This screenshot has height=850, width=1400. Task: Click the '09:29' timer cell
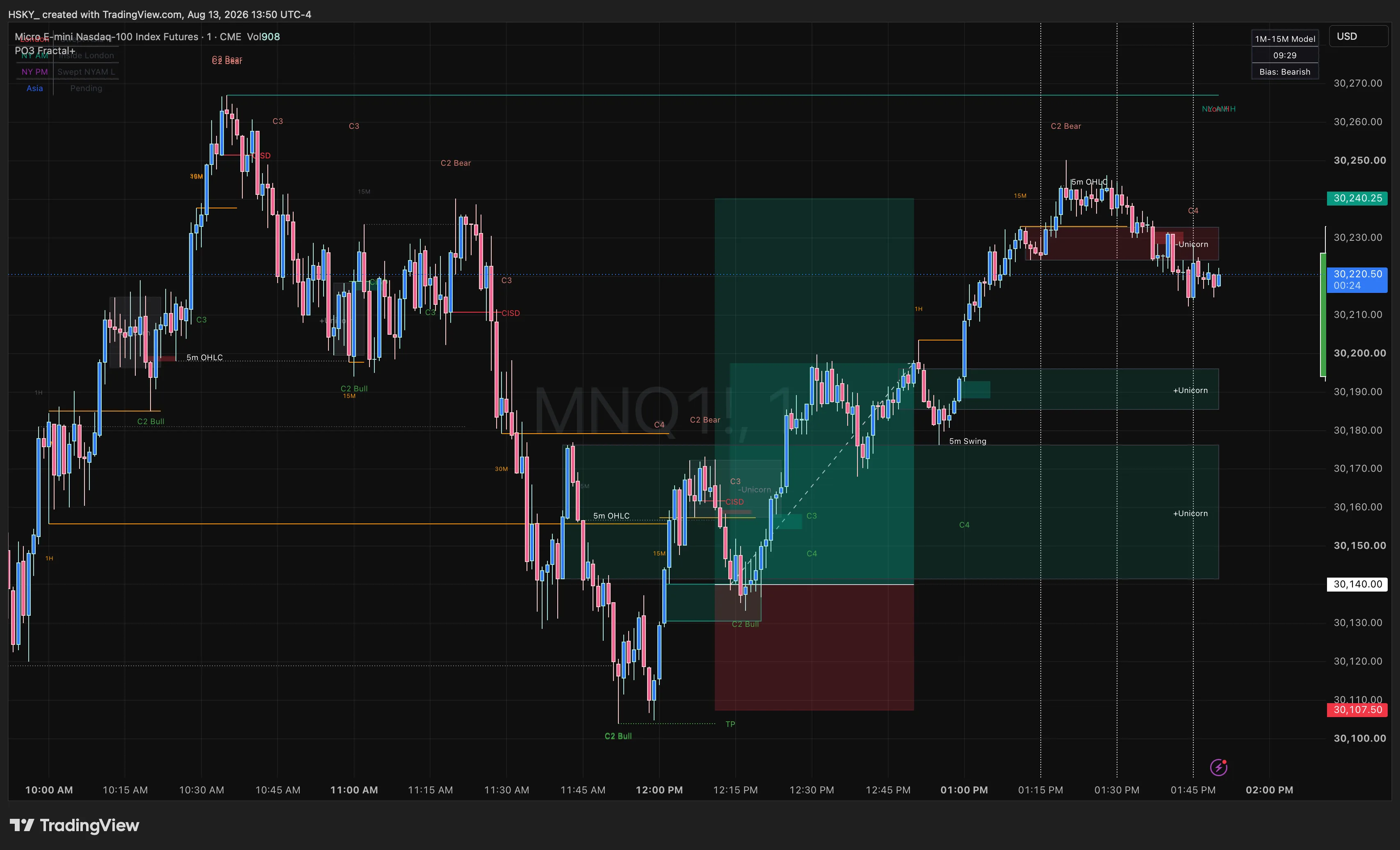tap(1285, 55)
